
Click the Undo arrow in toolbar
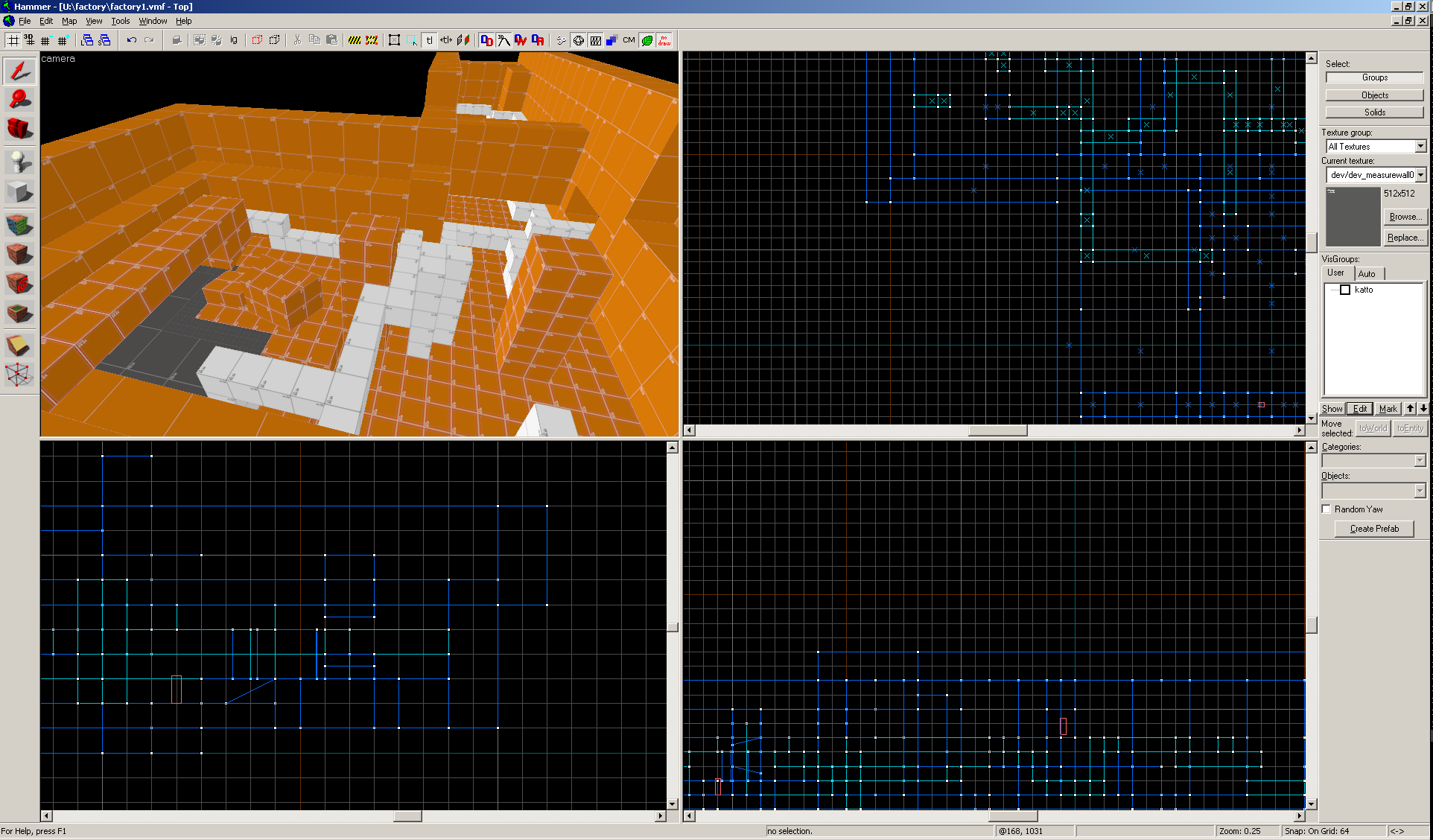click(x=132, y=40)
